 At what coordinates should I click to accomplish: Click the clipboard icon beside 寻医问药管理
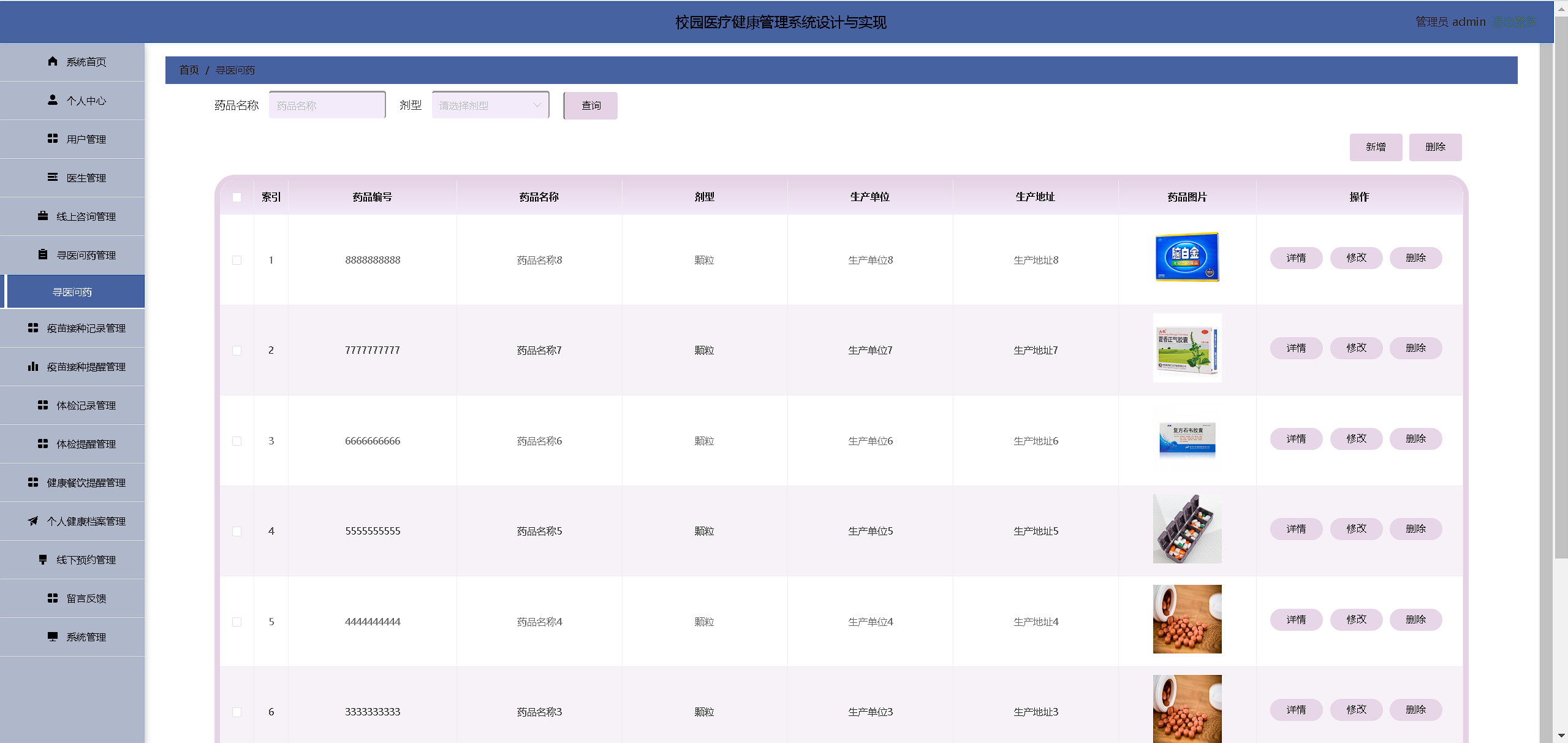pos(43,254)
